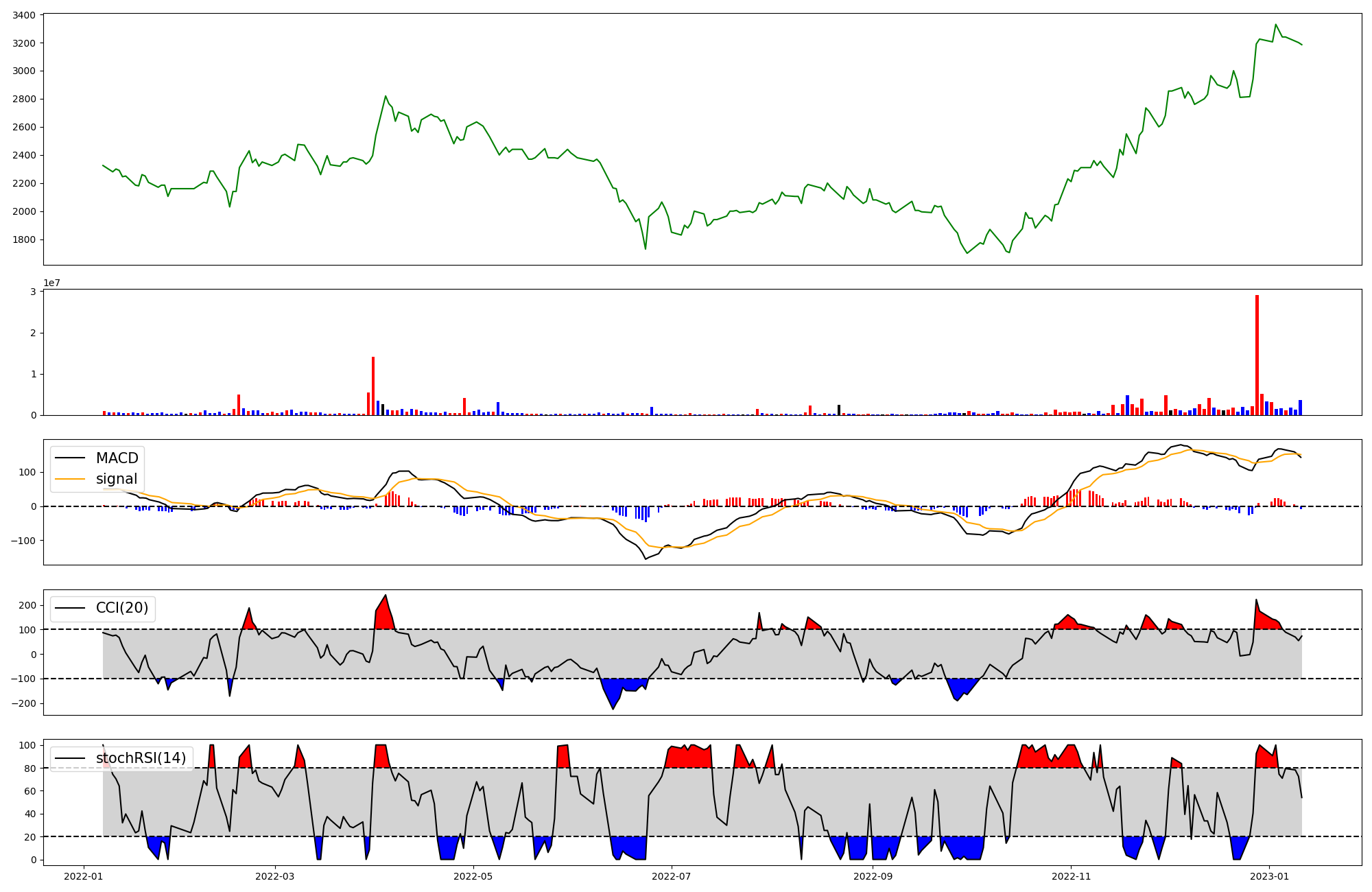Click the 2022-11 x-axis date label
Image resolution: width=1372 pixels, height=892 pixels.
[1071, 876]
